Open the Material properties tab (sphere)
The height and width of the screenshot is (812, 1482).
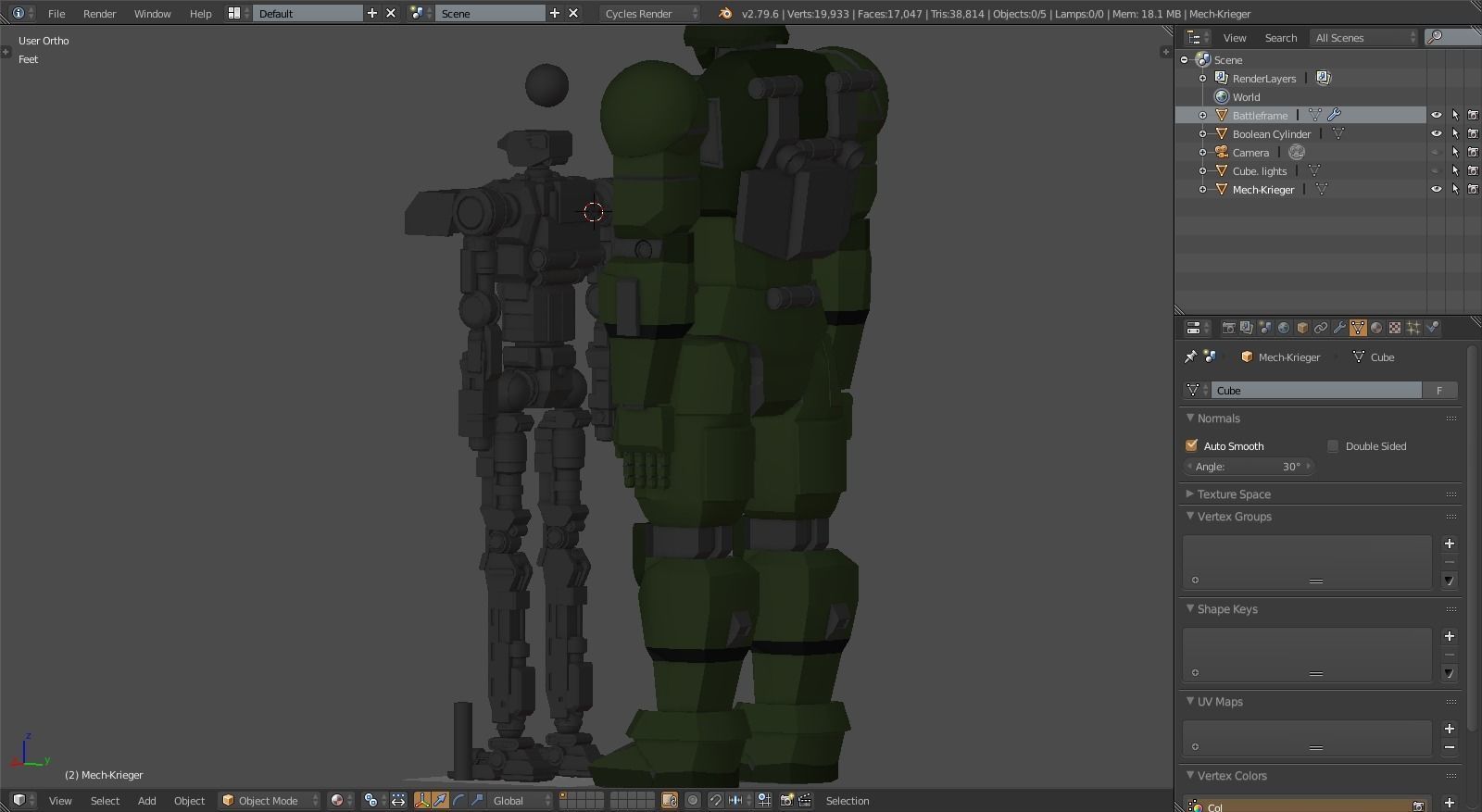coord(1376,328)
